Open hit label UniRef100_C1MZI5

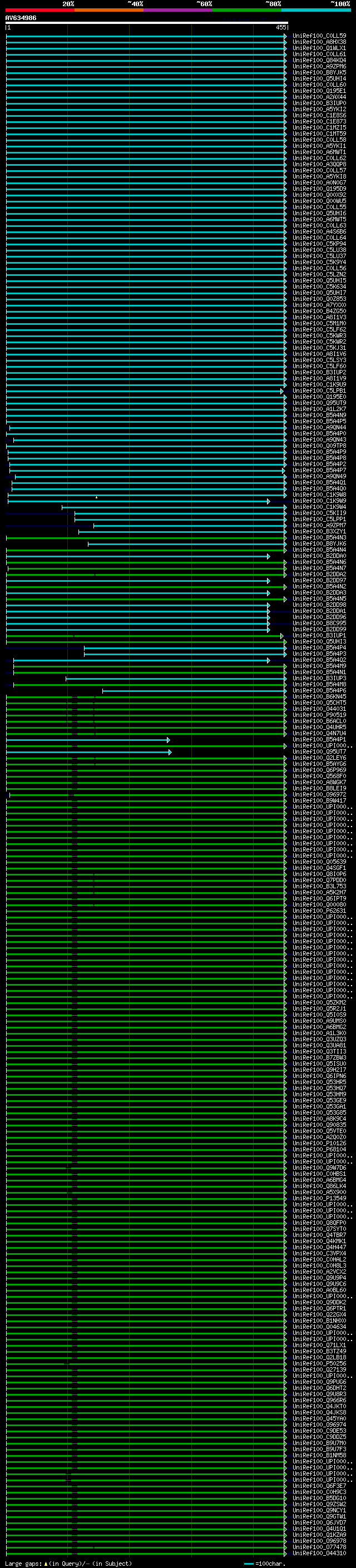click(319, 128)
